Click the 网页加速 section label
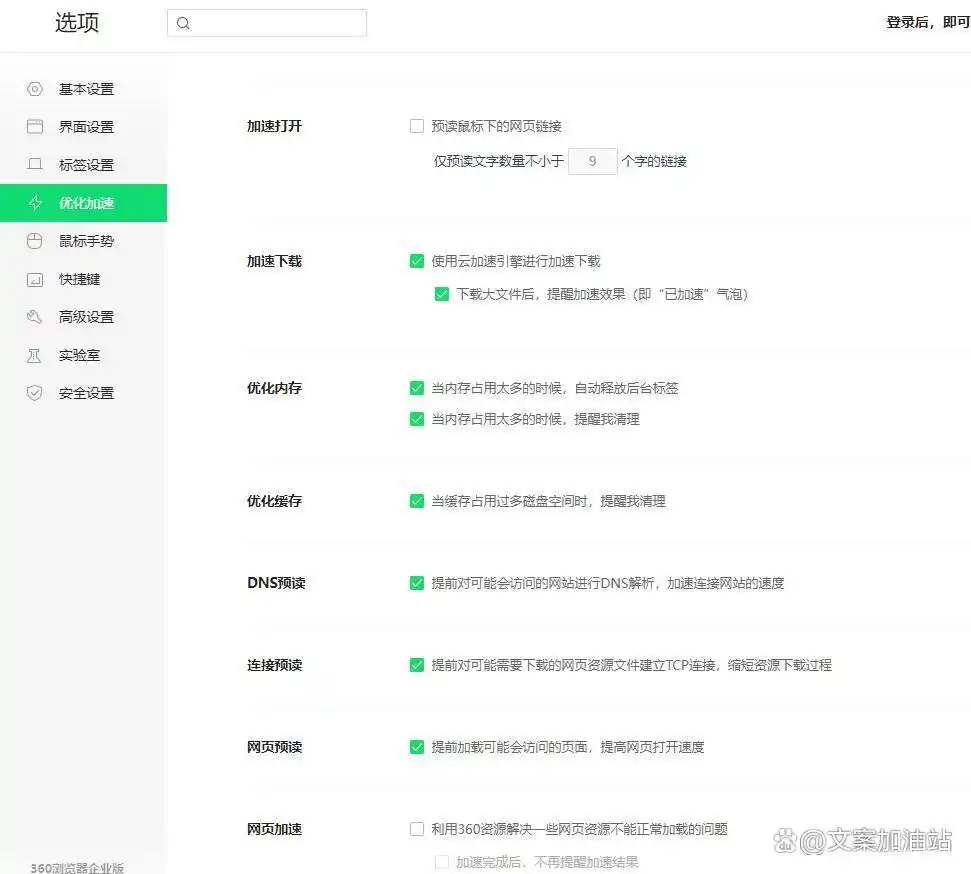 point(274,829)
